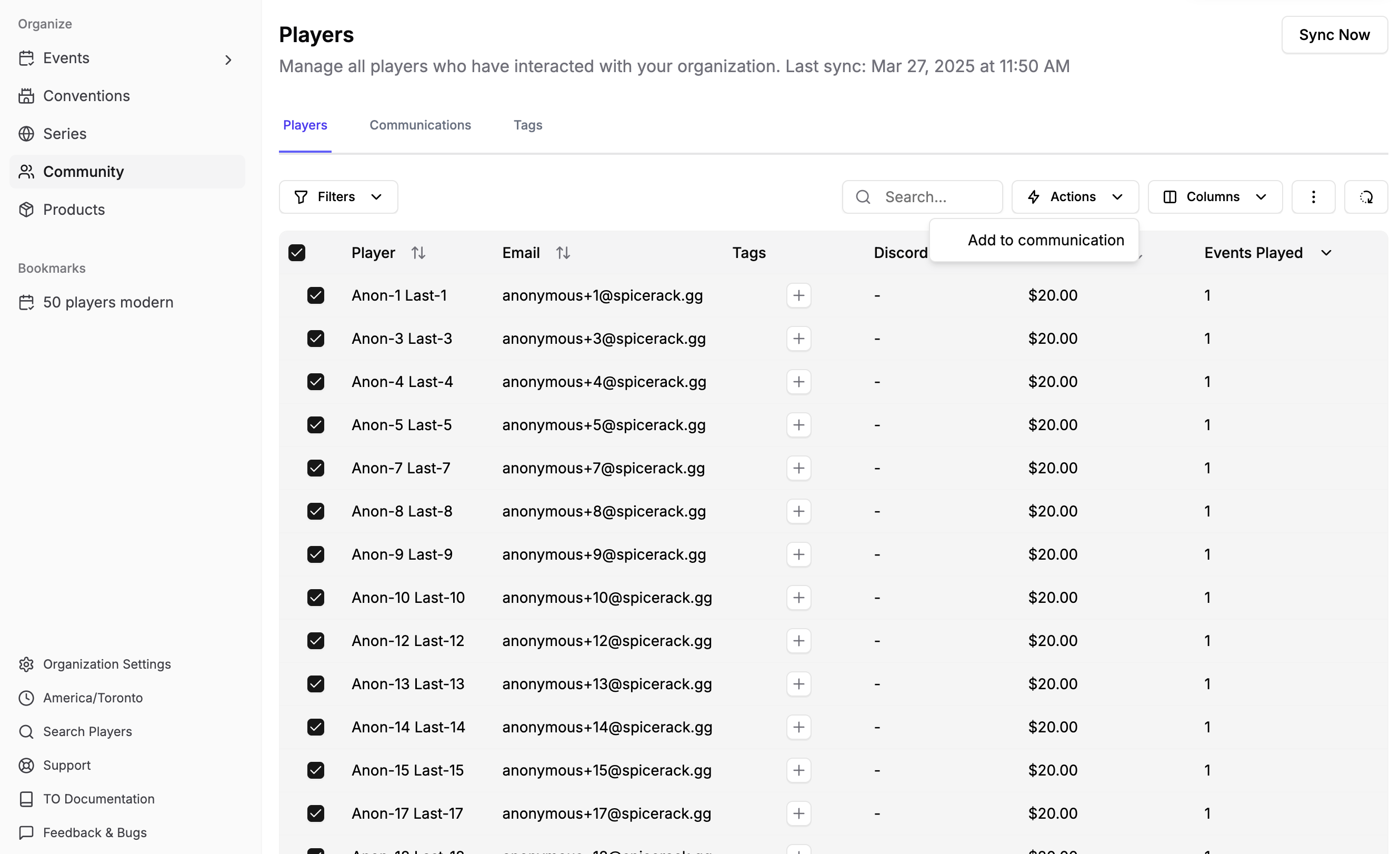The height and width of the screenshot is (854, 1400).
Task: Open the 50 players modern bookmark
Action: tap(108, 302)
